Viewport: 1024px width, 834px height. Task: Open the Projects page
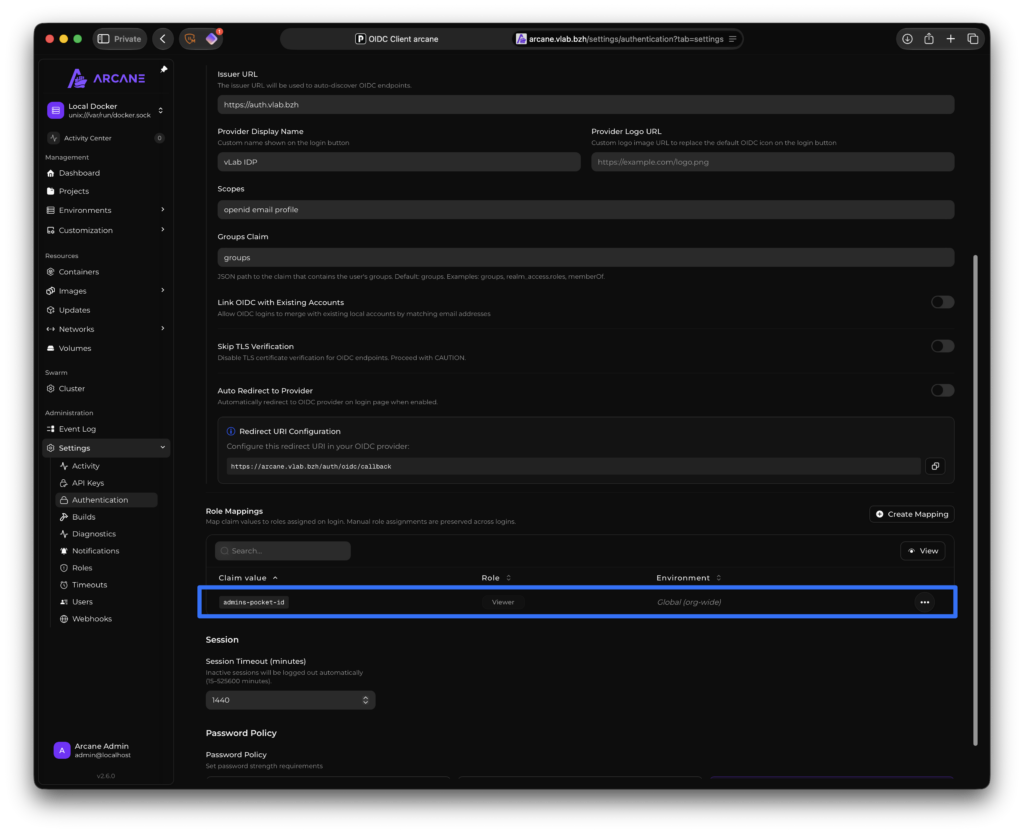(74, 191)
